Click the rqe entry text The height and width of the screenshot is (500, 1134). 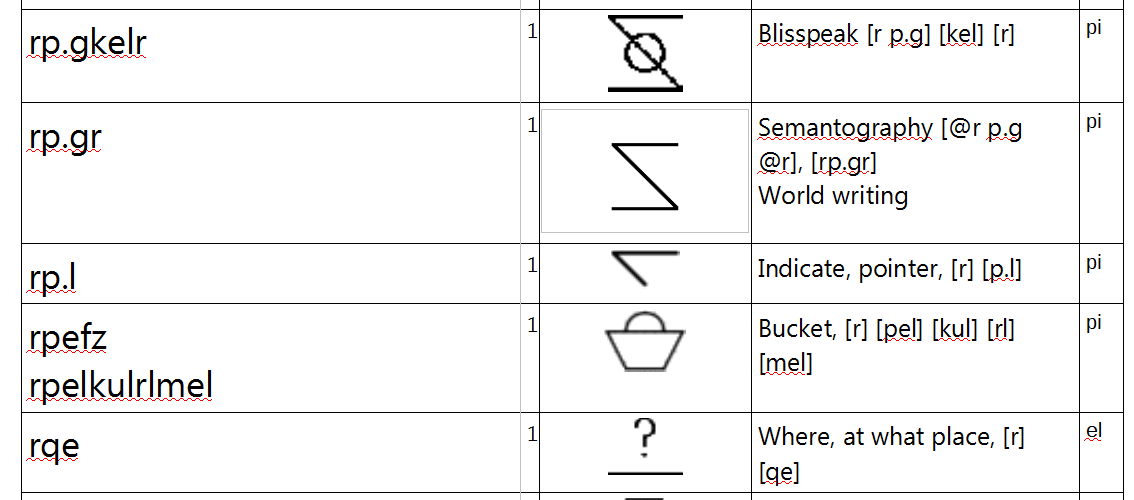tap(54, 446)
